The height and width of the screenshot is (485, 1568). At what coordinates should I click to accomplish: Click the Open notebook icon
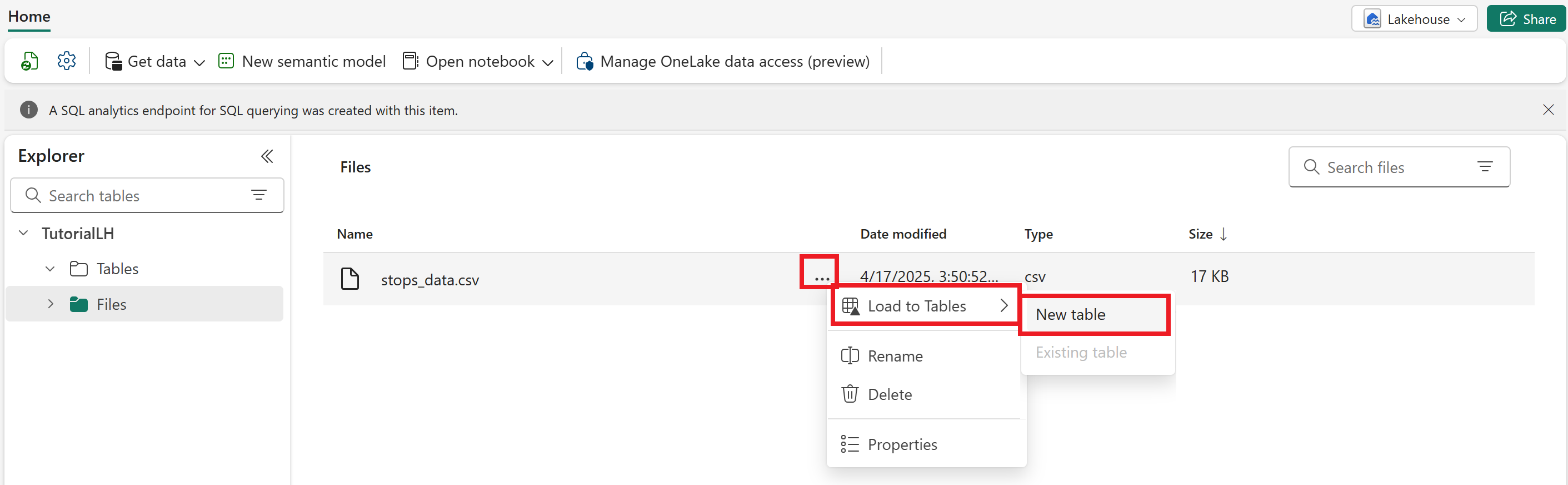[x=410, y=61]
